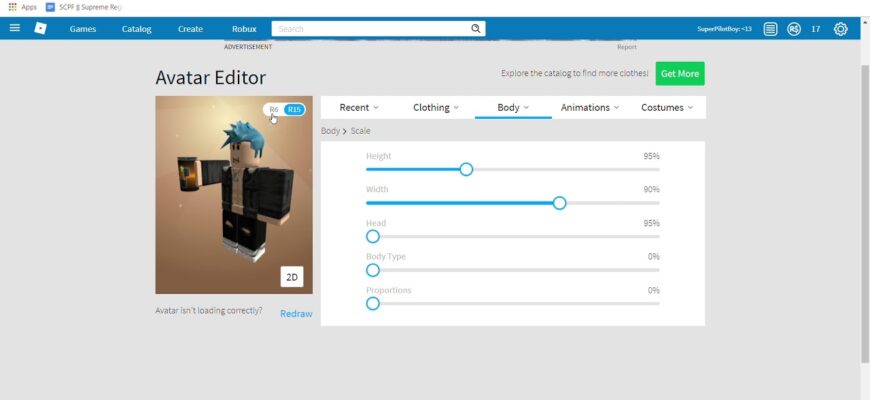The width and height of the screenshot is (870, 400).
Task: Expand the Clothing dropdown tab
Action: coord(436,108)
